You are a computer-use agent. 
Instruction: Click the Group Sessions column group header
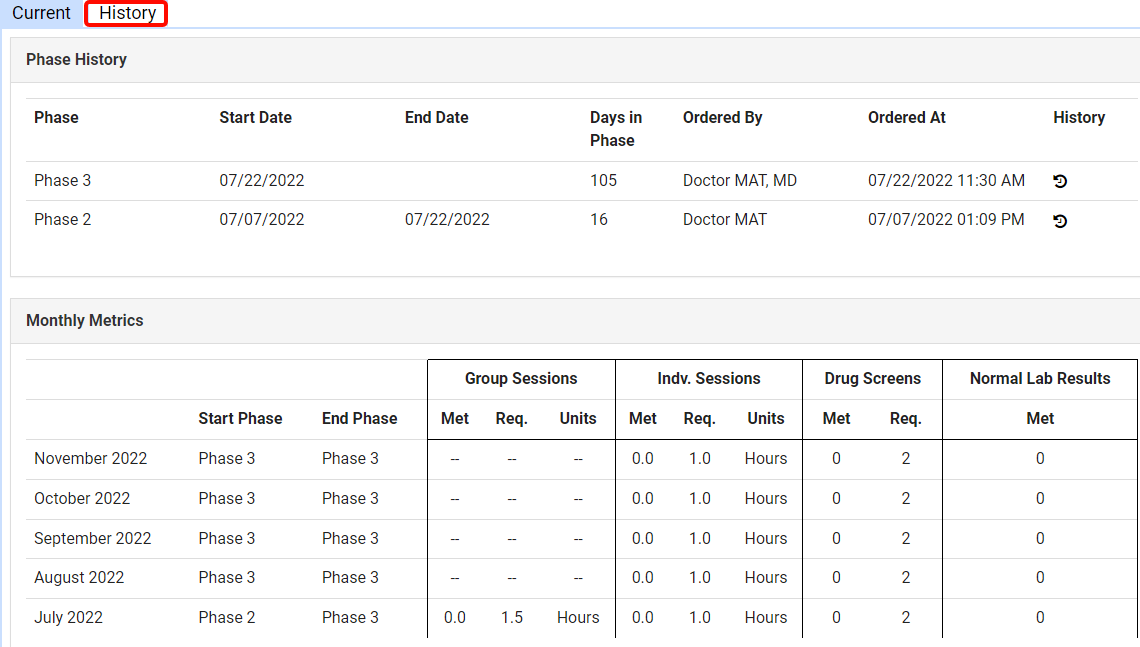521,379
